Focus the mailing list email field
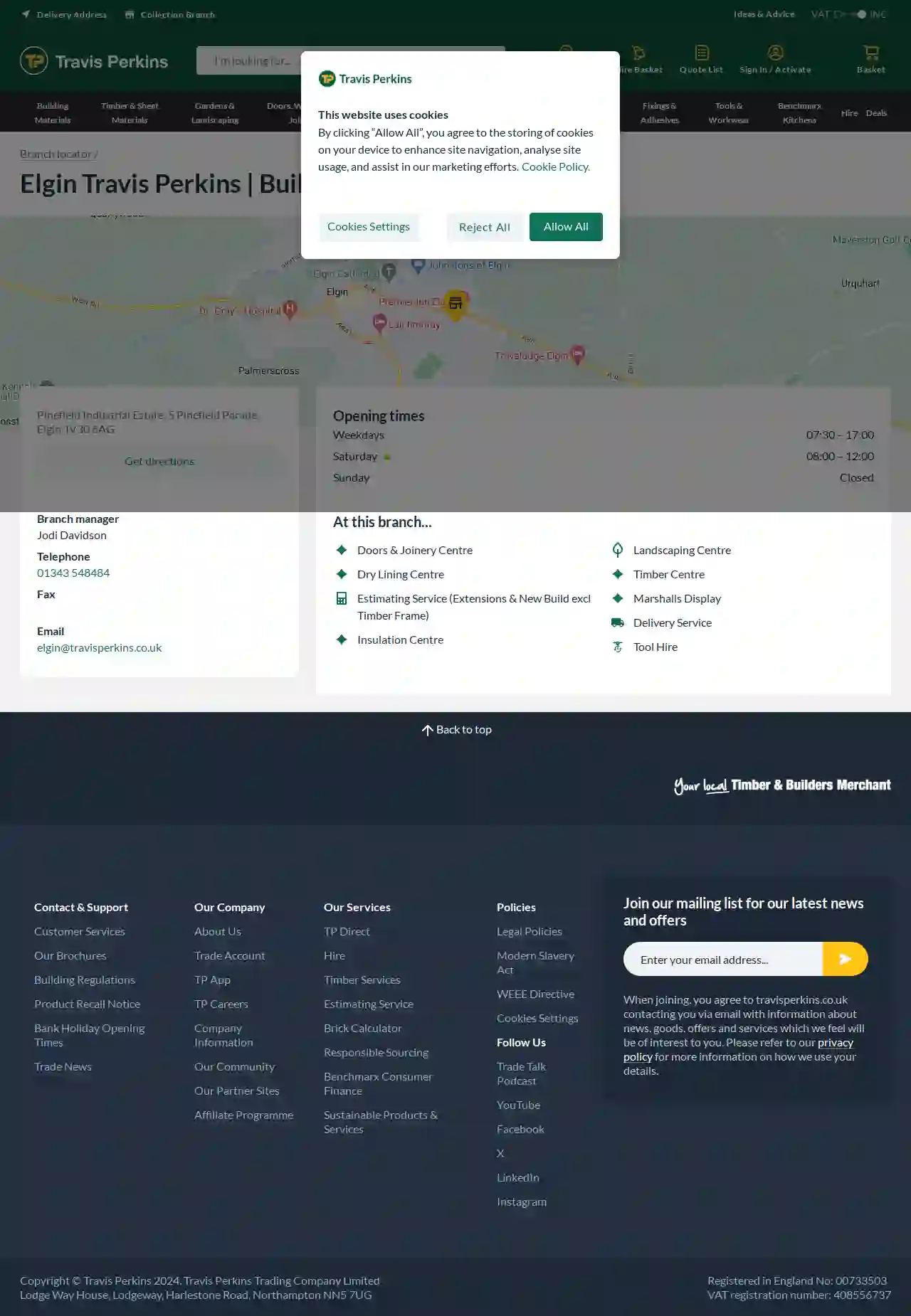This screenshot has width=911, height=1316. coord(723,959)
